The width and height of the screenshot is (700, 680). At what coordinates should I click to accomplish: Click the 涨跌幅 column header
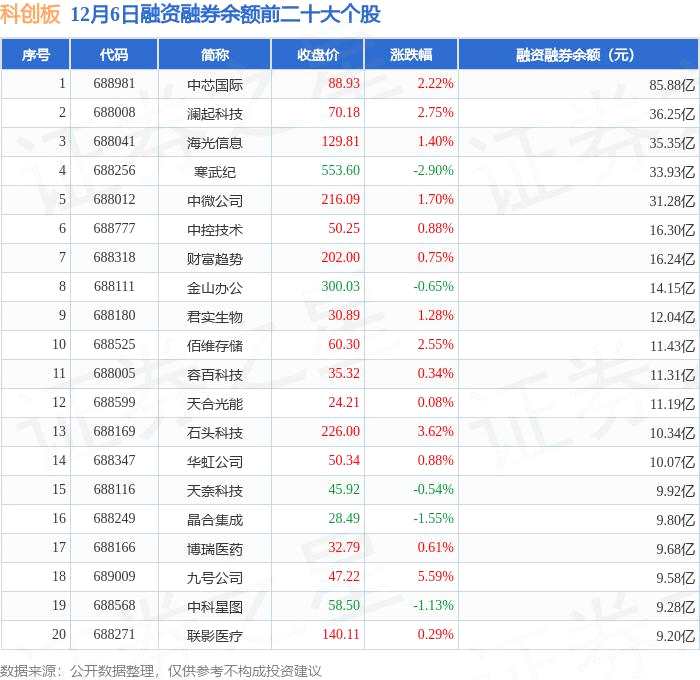[x=411, y=54]
